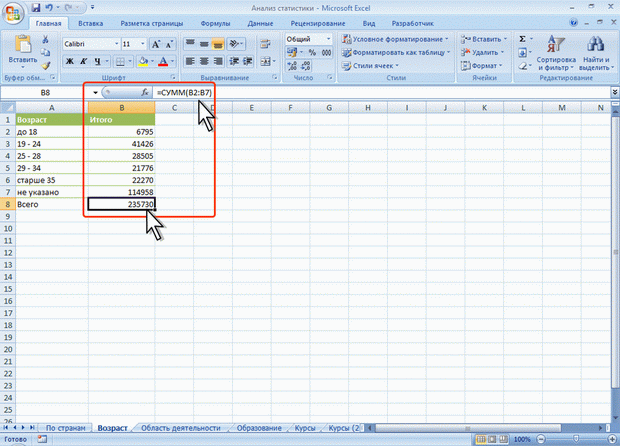Open Форматировать как таблицу gallery
620x446 pixels.
(396, 52)
